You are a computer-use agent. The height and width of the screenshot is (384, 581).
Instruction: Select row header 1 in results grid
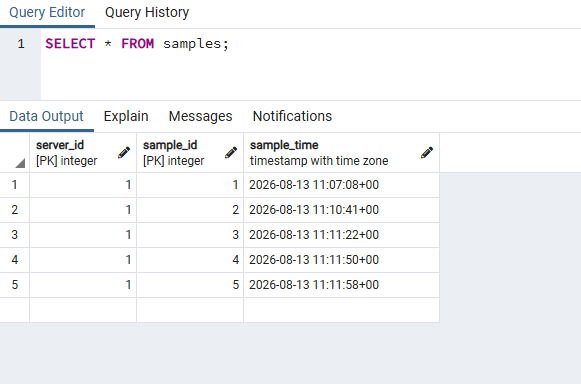point(14,185)
